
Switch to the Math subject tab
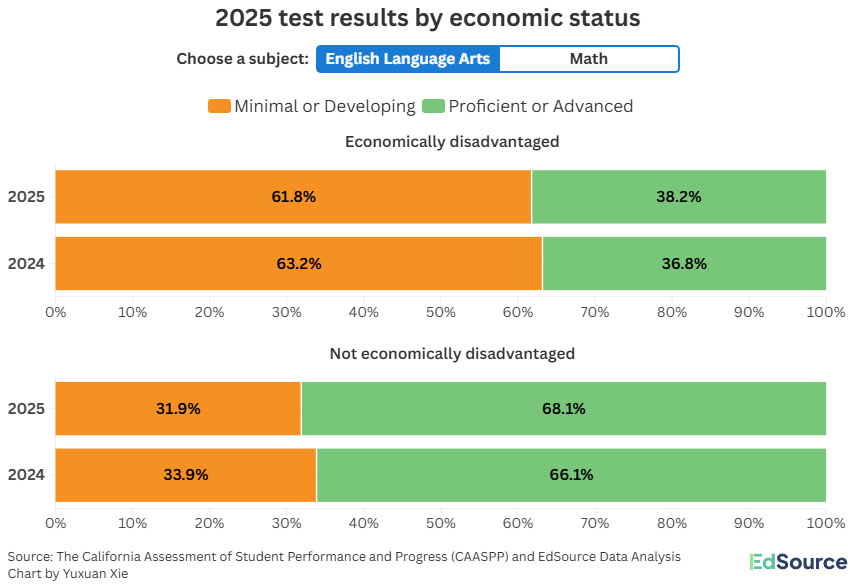pos(588,59)
